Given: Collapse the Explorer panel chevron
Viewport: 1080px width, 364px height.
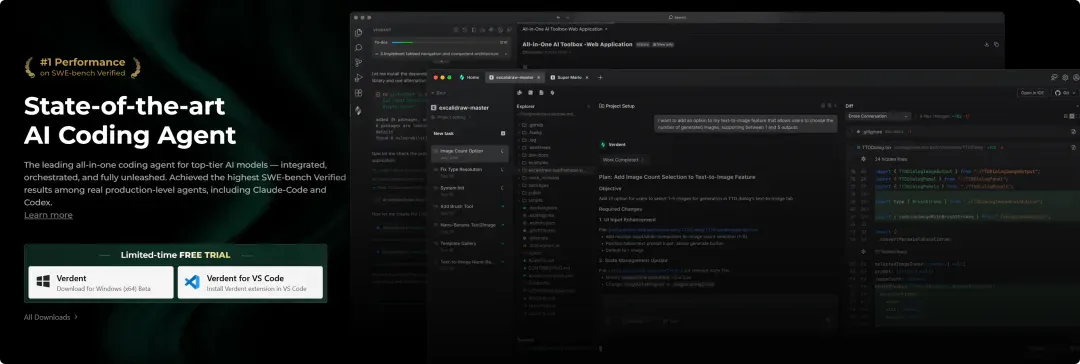Looking at the screenshot, I should click(588, 106).
